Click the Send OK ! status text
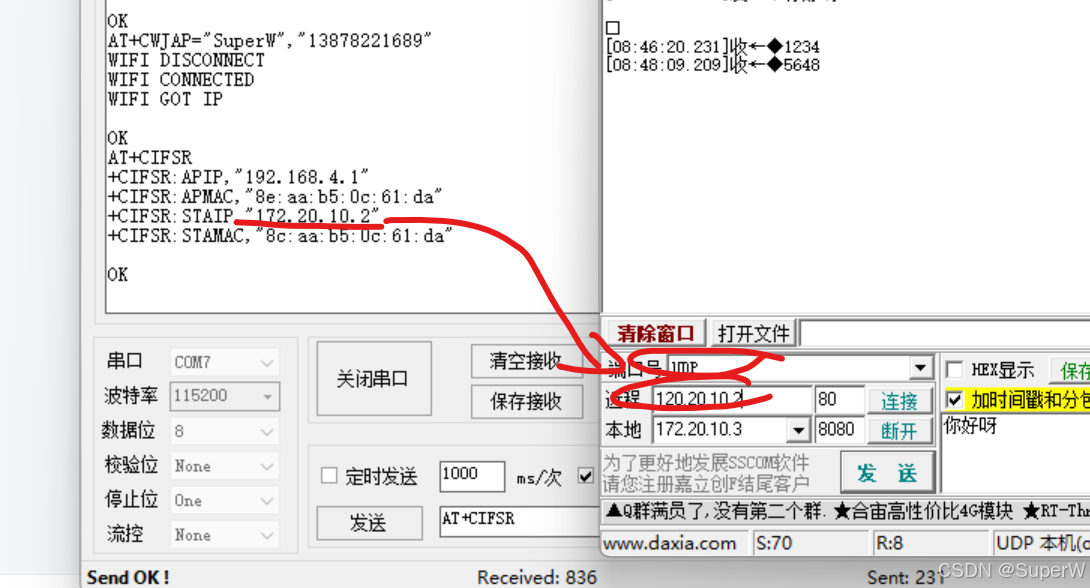The width and height of the screenshot is (1090, 588). 128,577
